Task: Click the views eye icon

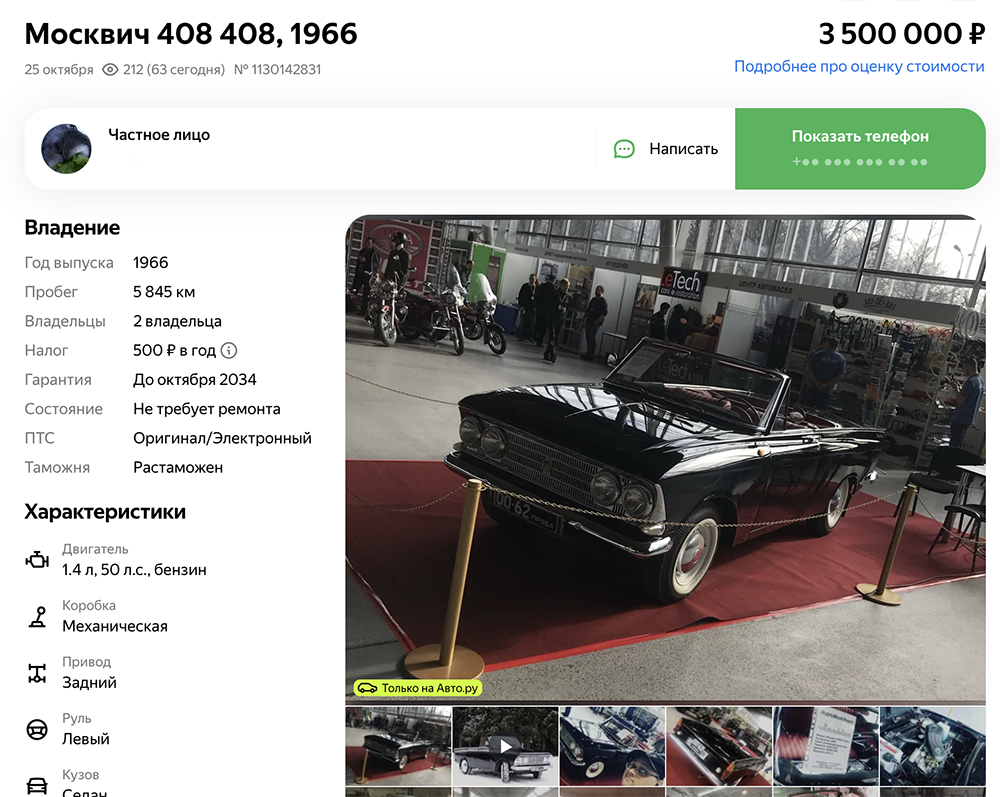Action: pos(110,69)
